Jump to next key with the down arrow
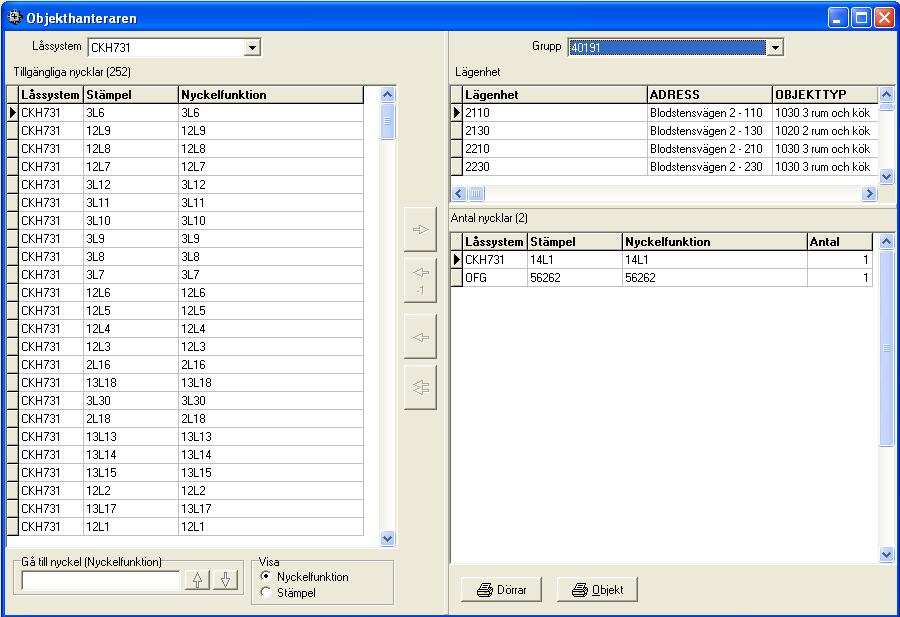This screenshot has width=900, height=617. pyautogui.click(x=225, y=580)
